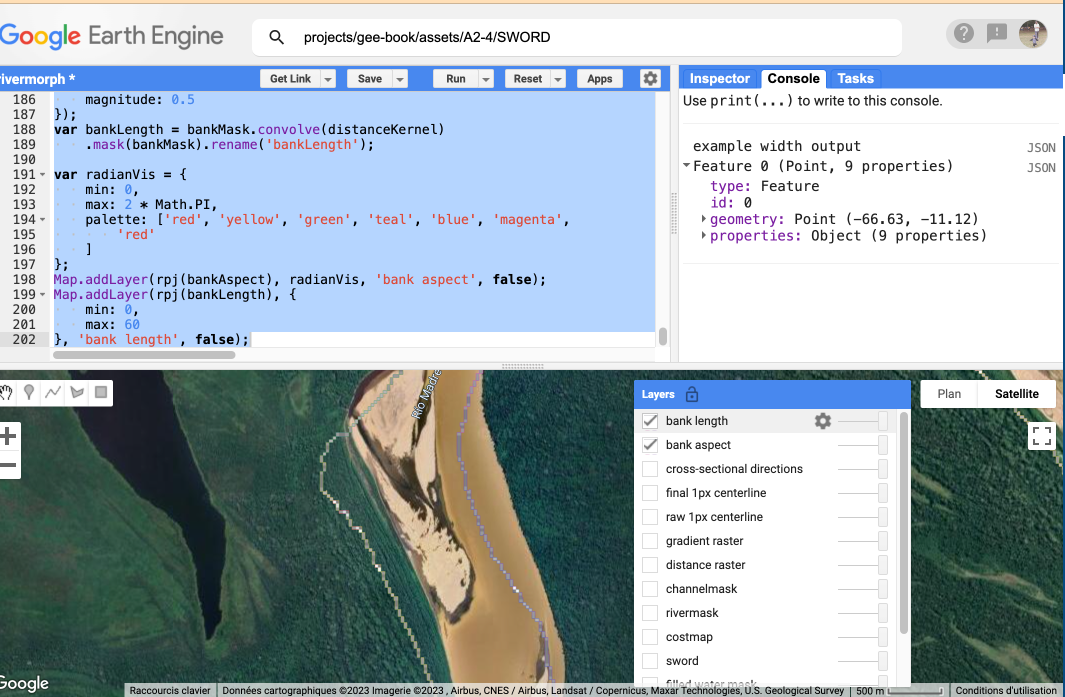Select the hand pan tool on map
The image size is (1065, 697).
click(8, 393)
